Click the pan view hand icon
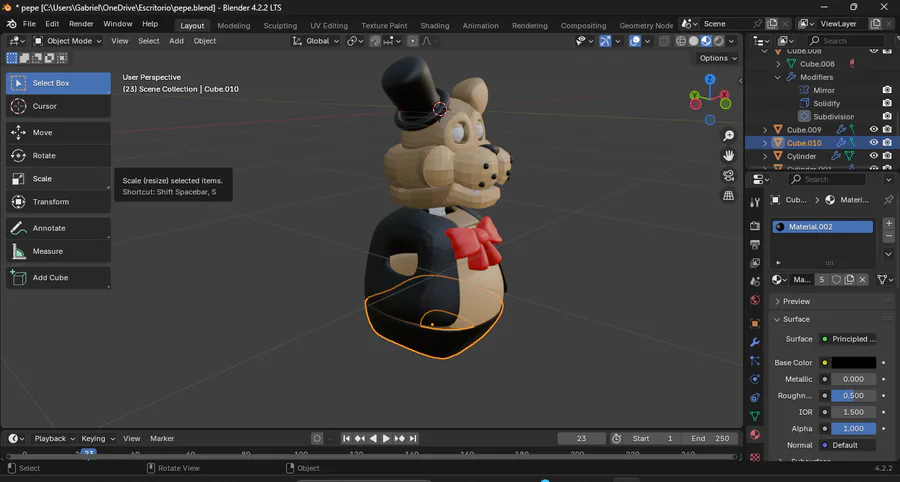The height and width of the screenshot is (482, 900). (728, 156)
